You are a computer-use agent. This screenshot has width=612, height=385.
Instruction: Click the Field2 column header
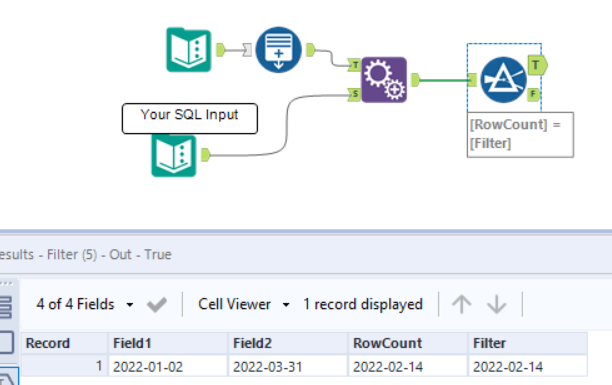(288, 343)
